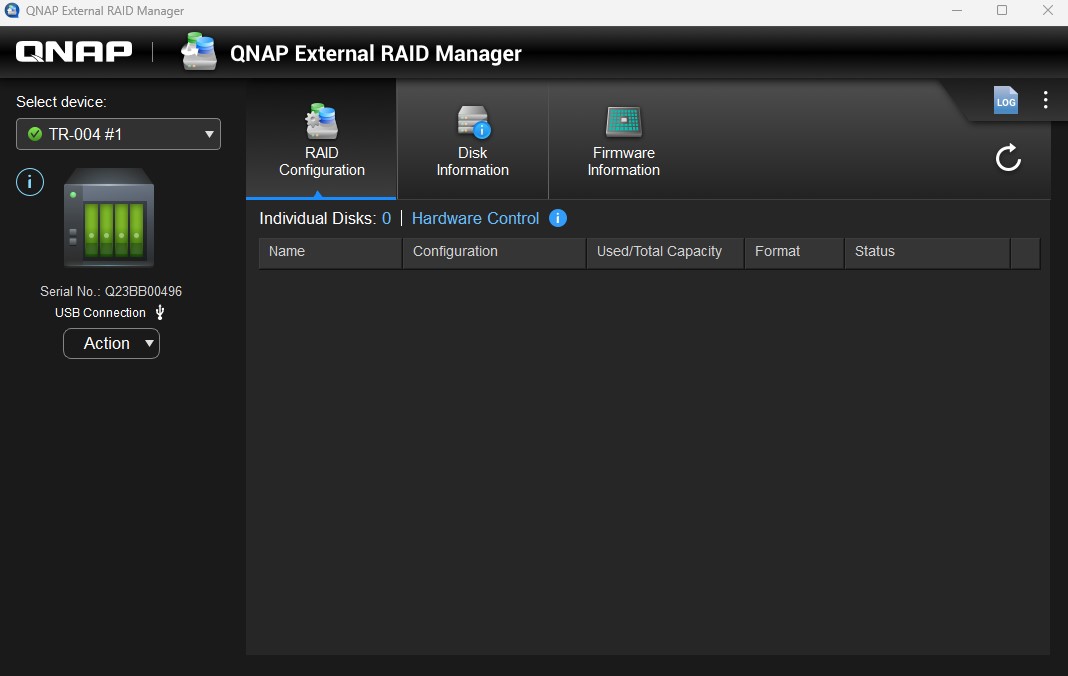
Task: Open Hardware Control settings
Action: tap(476, 218)
